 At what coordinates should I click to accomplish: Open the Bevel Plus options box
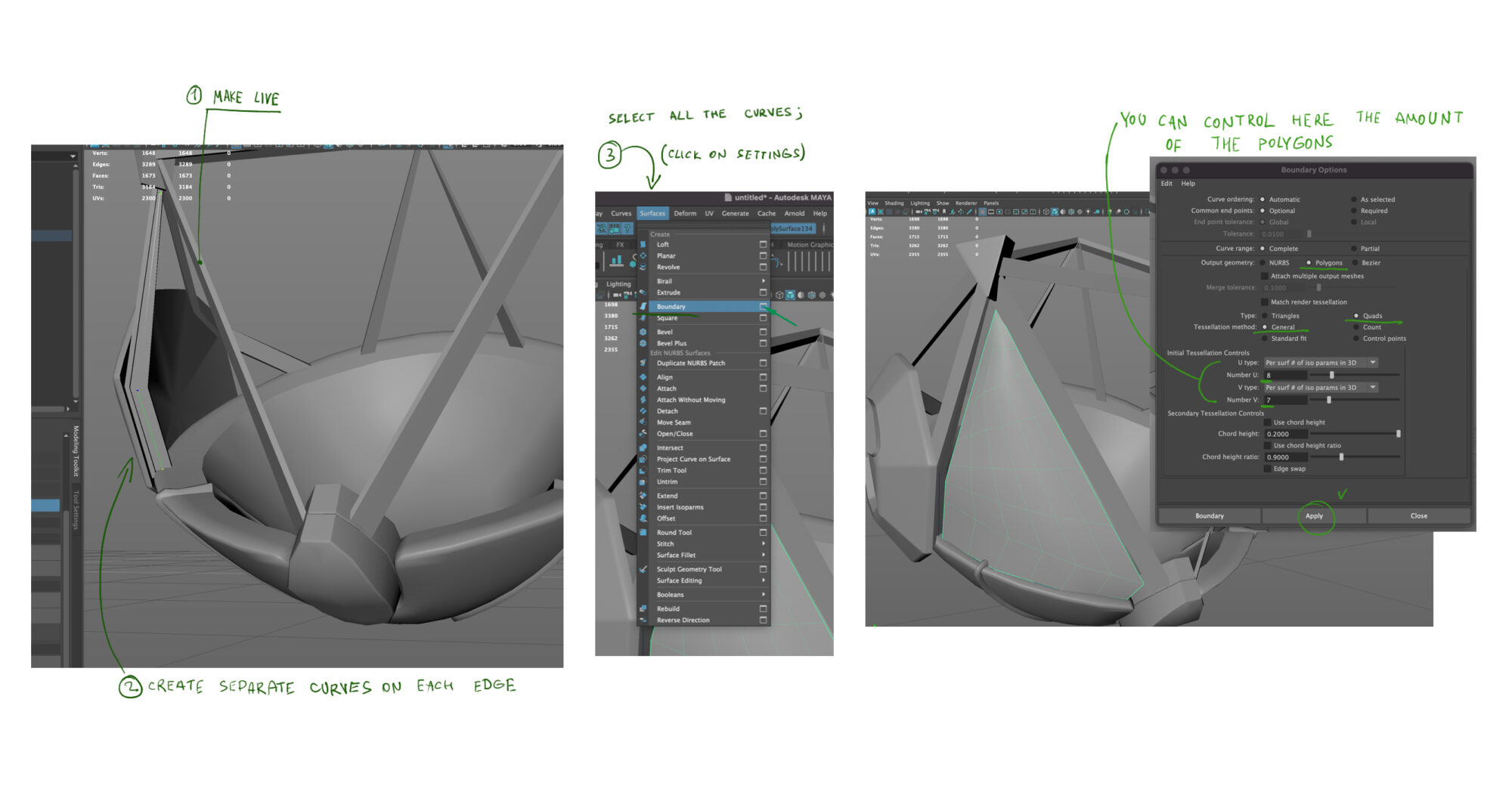click(763, 344)
